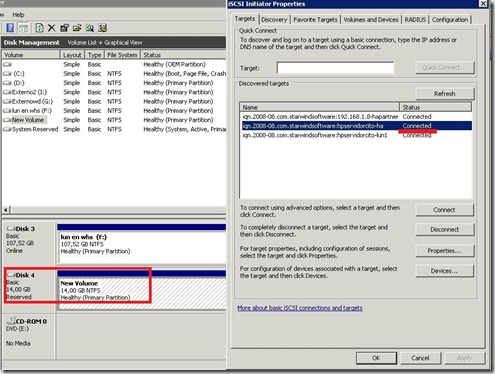Click the green Refresh toolbar icon in Disk Management
This screenshot has width=495, height=374.
point(39,28)
